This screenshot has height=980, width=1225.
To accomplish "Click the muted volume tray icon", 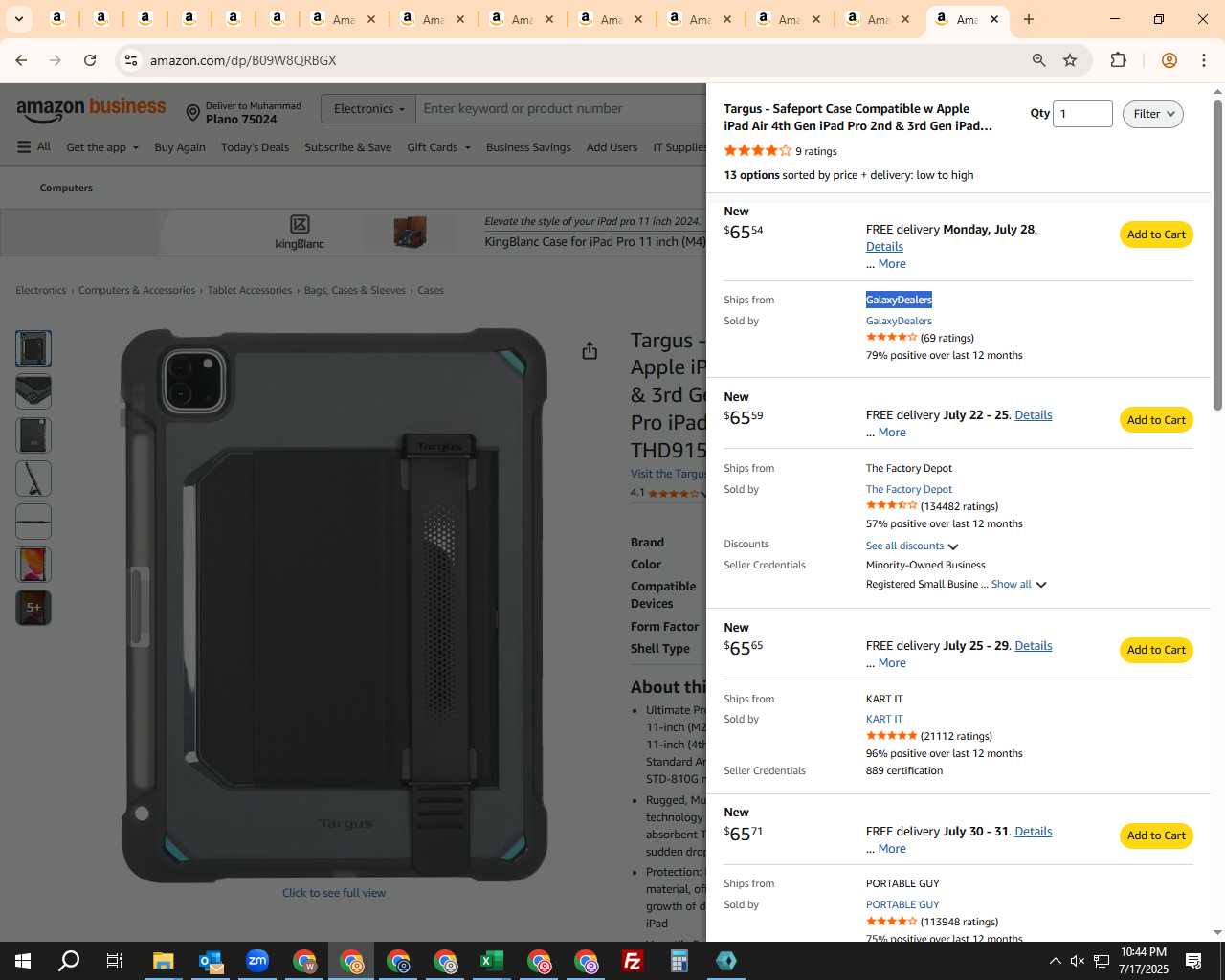I will (1078, 961).
